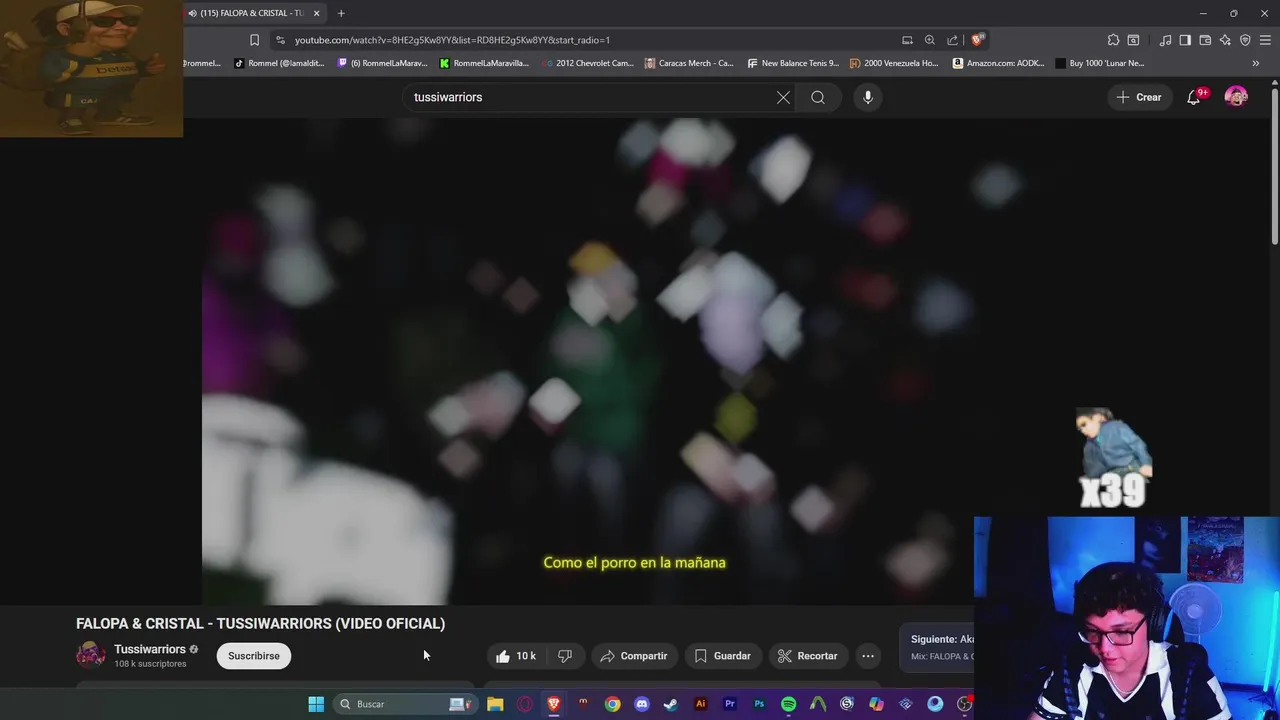Image resolution: width=1280 pixels, height=720 pixels.
Task: Select the FALOPA & CRISTAL browser tab
Action: coord(255,13)
